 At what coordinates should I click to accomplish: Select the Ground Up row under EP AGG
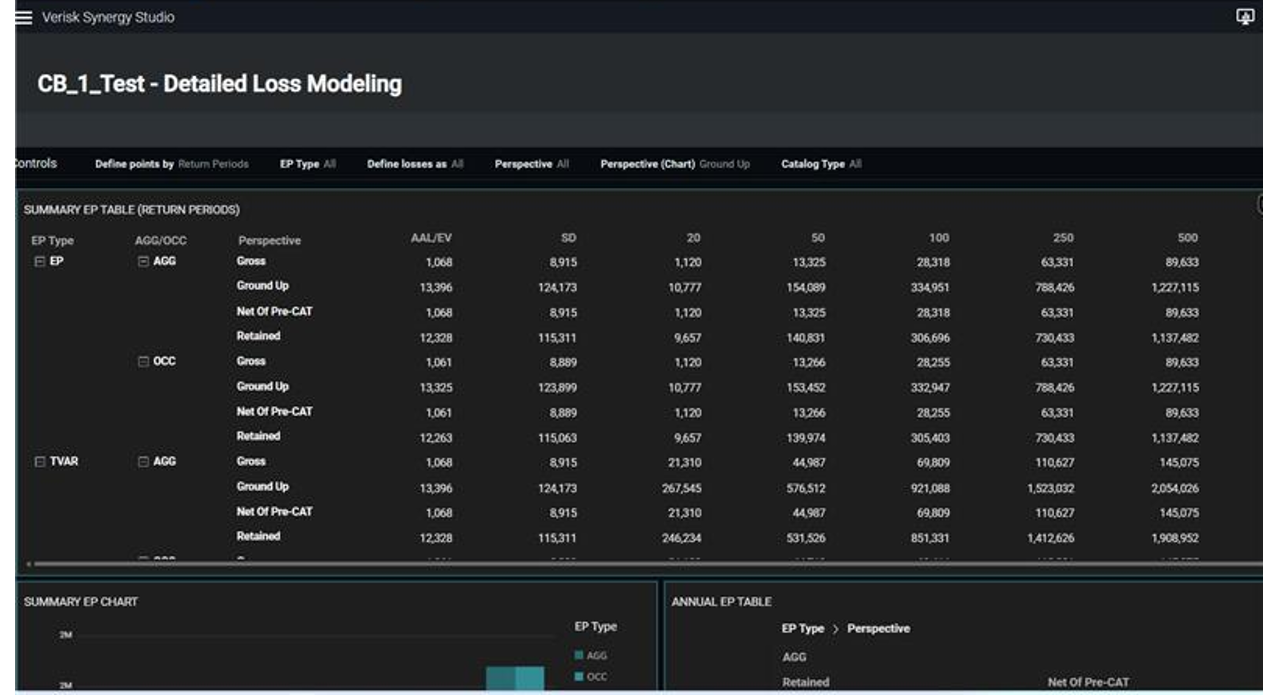262,287
